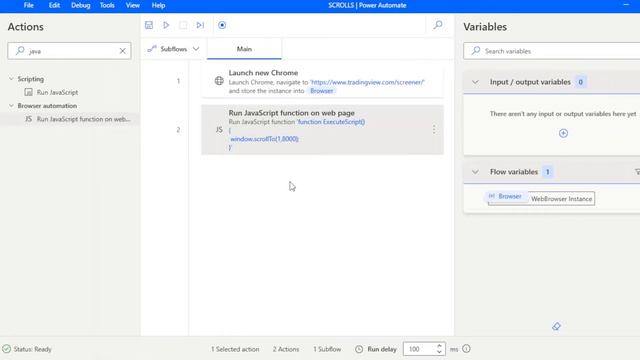Image resolution: width=640 pixels, height=360 pixels.
Task: Open the Help menu
Action: [x=158, y=5]
